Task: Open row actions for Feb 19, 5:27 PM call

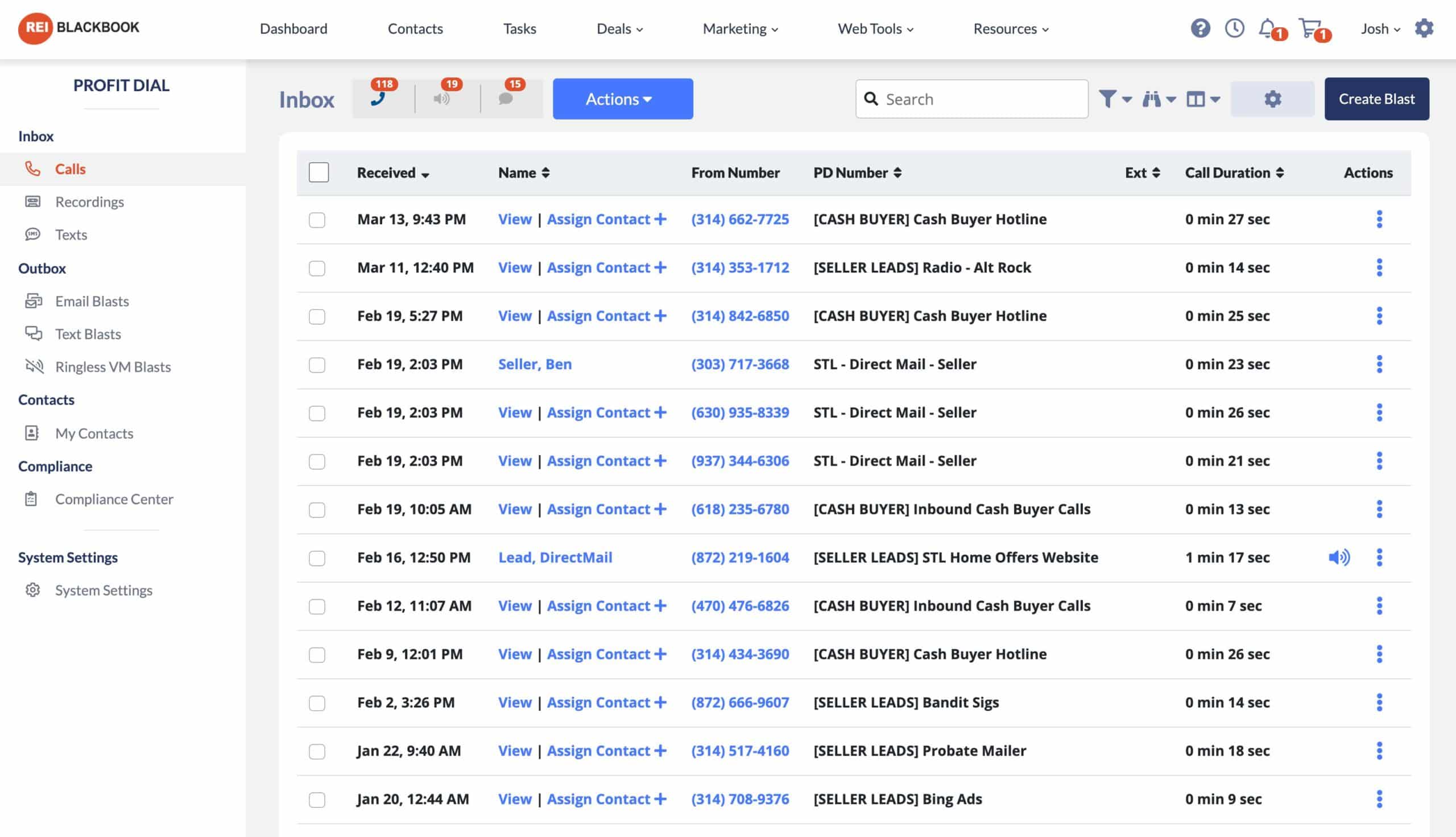Action: point(1379,316)
